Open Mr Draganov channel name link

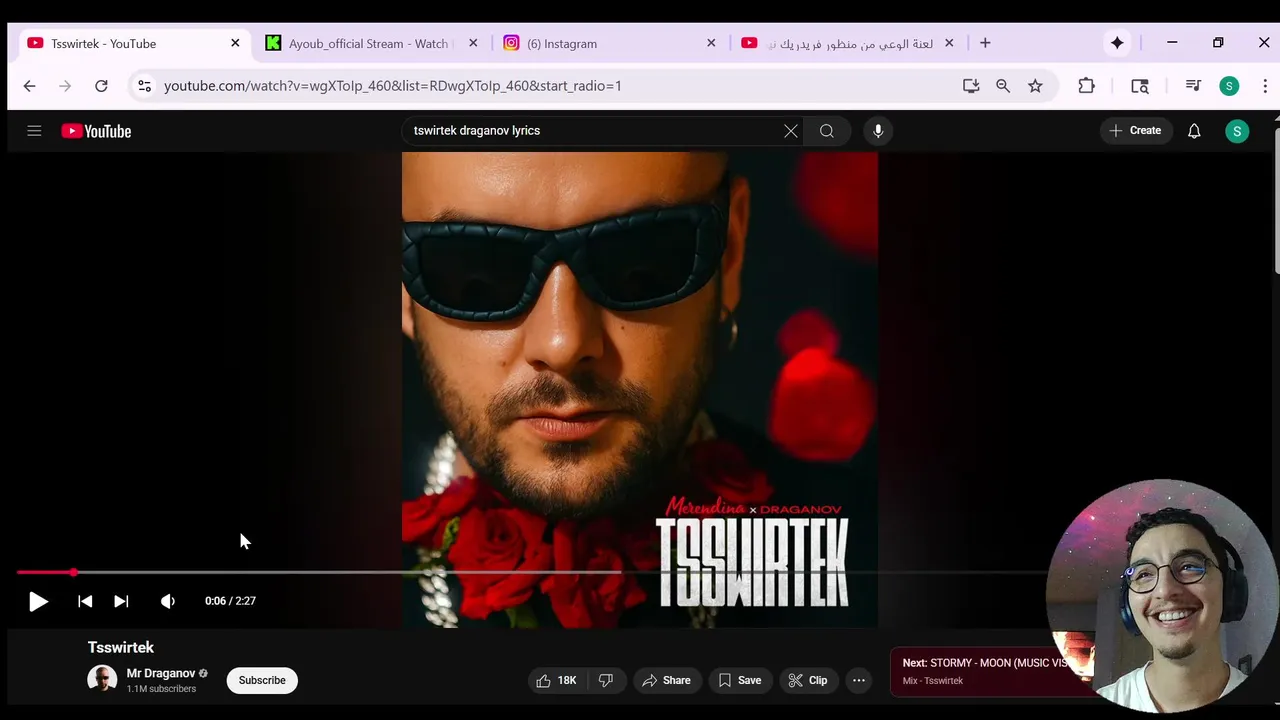click(161, 673)
